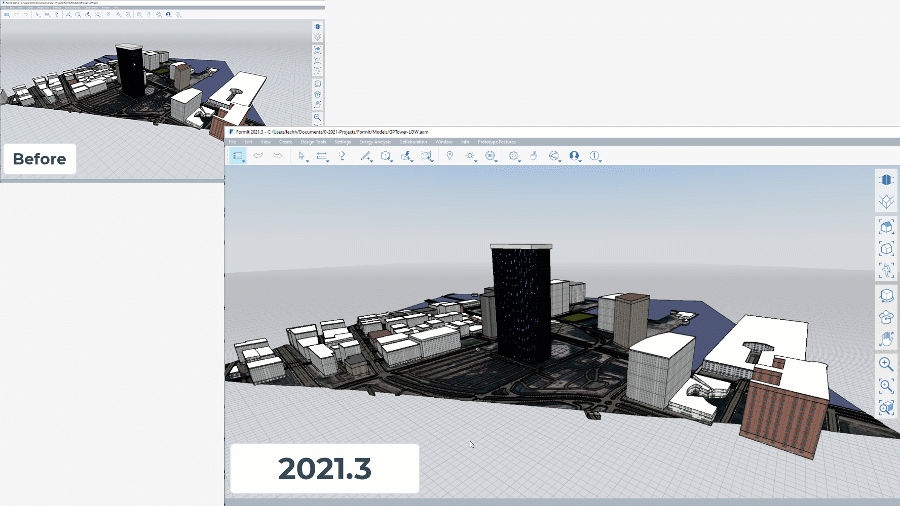
Task: Toggle Perspective view at top of right toolbar
Action: point(886,179)
